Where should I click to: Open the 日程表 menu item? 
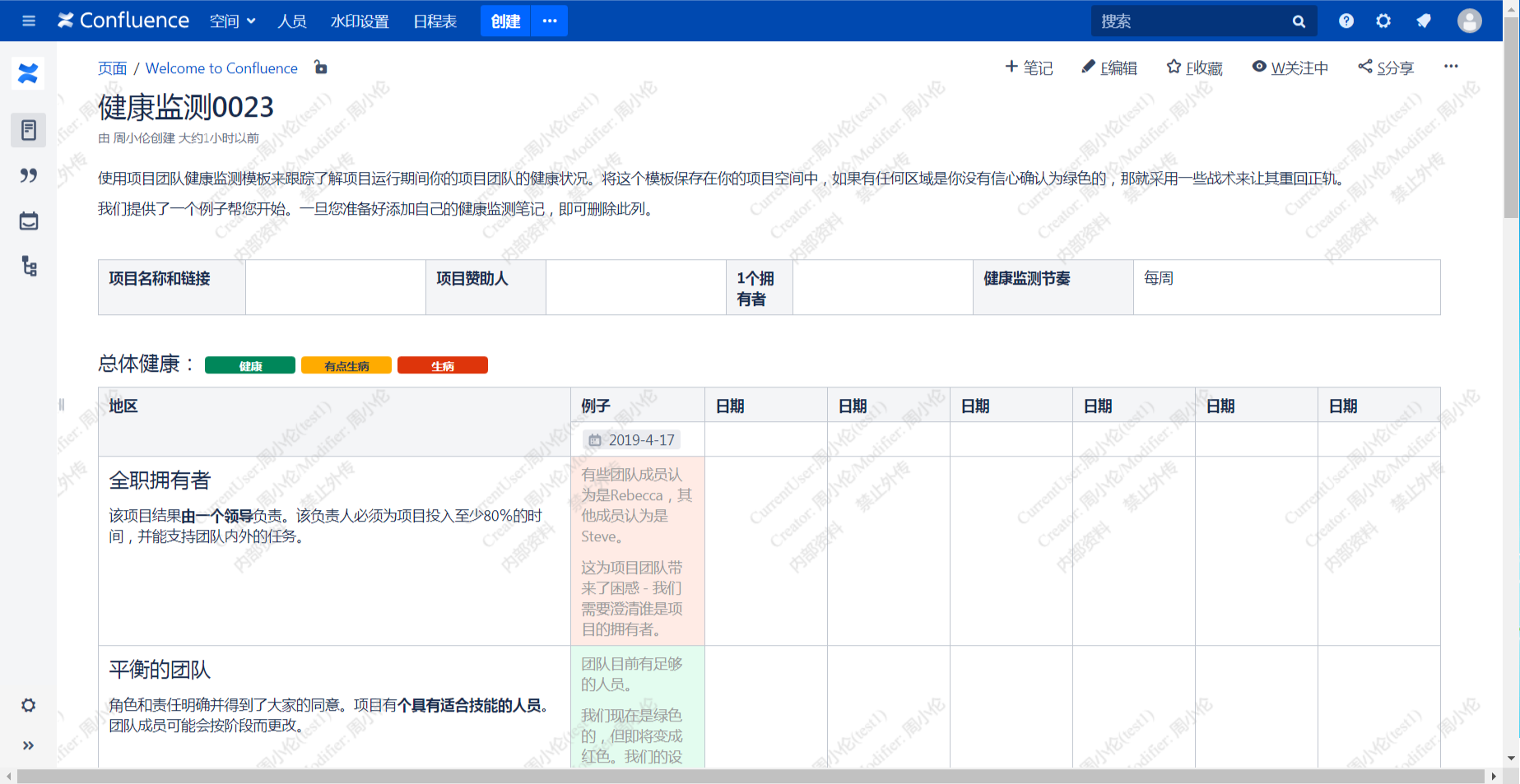[x=435, y=21]
